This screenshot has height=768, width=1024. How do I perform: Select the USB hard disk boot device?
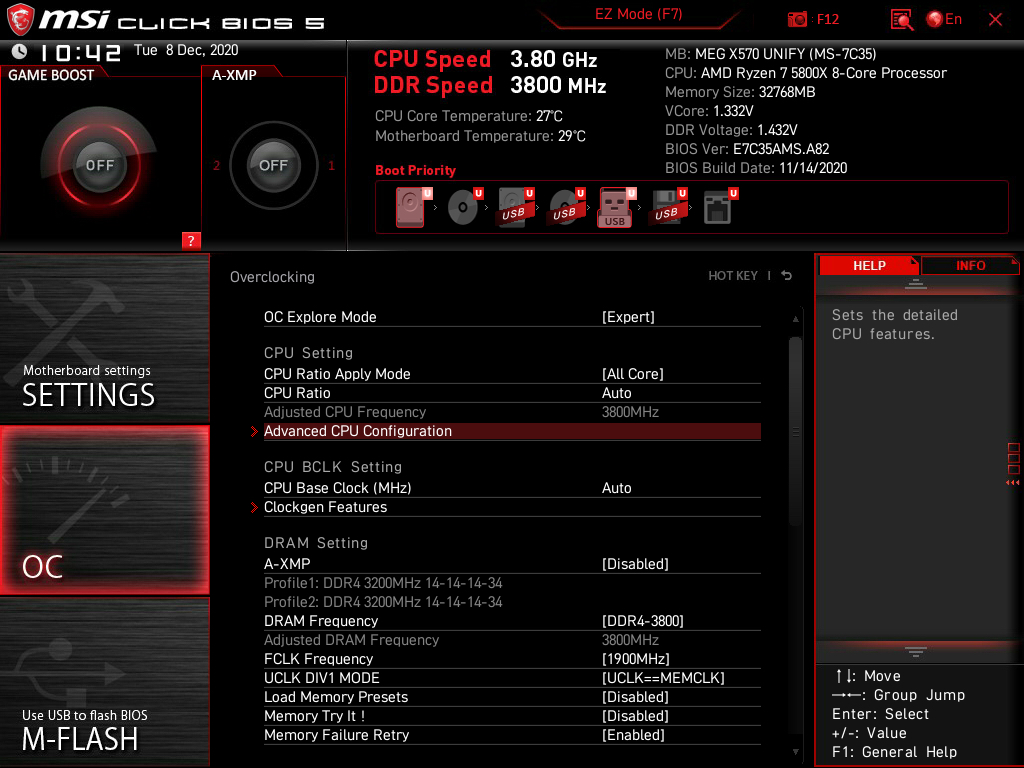coord(515,207)
